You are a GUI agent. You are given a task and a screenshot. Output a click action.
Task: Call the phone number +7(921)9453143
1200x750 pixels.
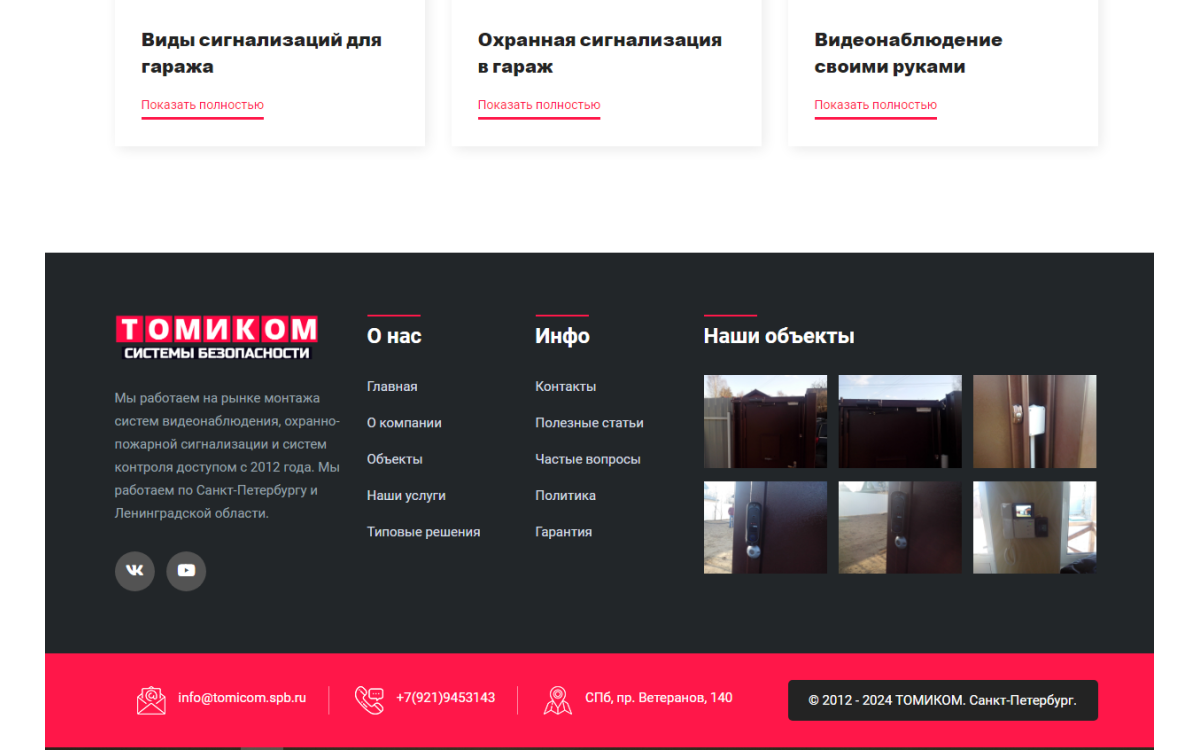tap(445, 698)
